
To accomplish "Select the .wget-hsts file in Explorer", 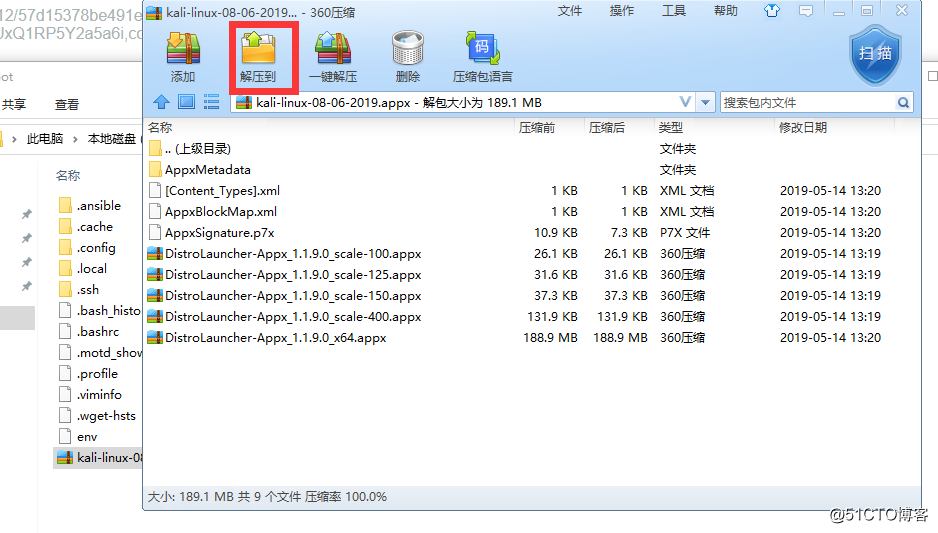I will point(97,415).
